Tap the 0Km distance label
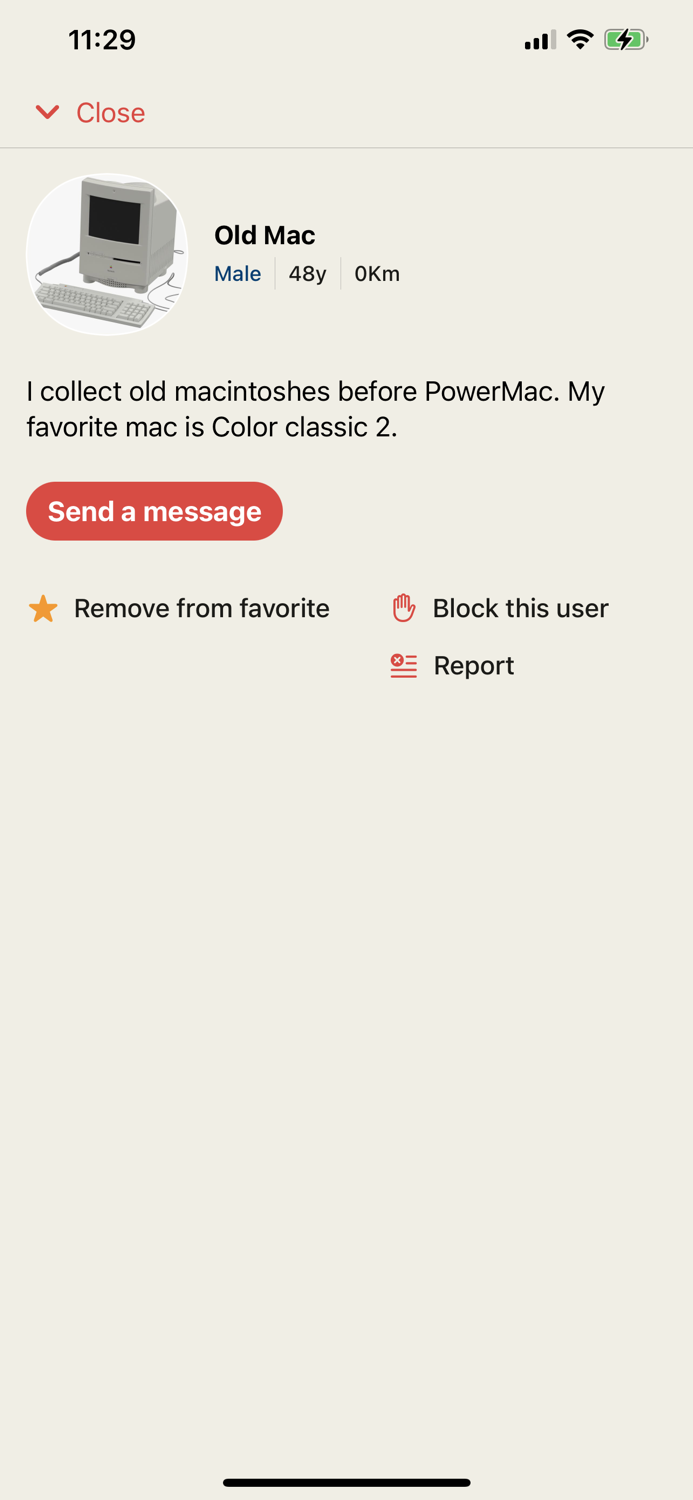Image resolution: width=693 pixels, height=1500 pixels. [x=377, y=274]
